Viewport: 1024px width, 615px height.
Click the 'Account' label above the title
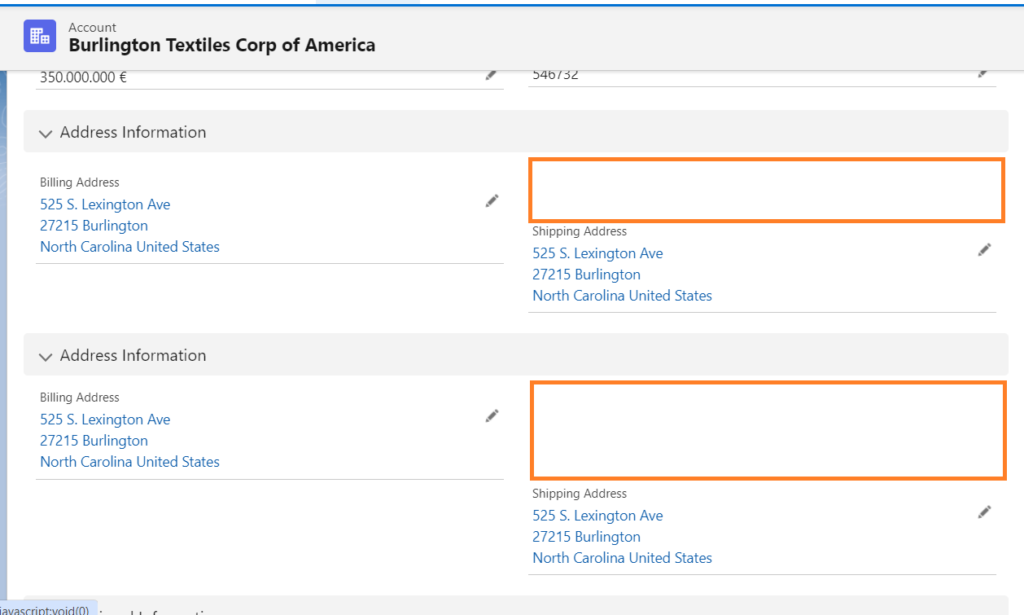(92, 27)
